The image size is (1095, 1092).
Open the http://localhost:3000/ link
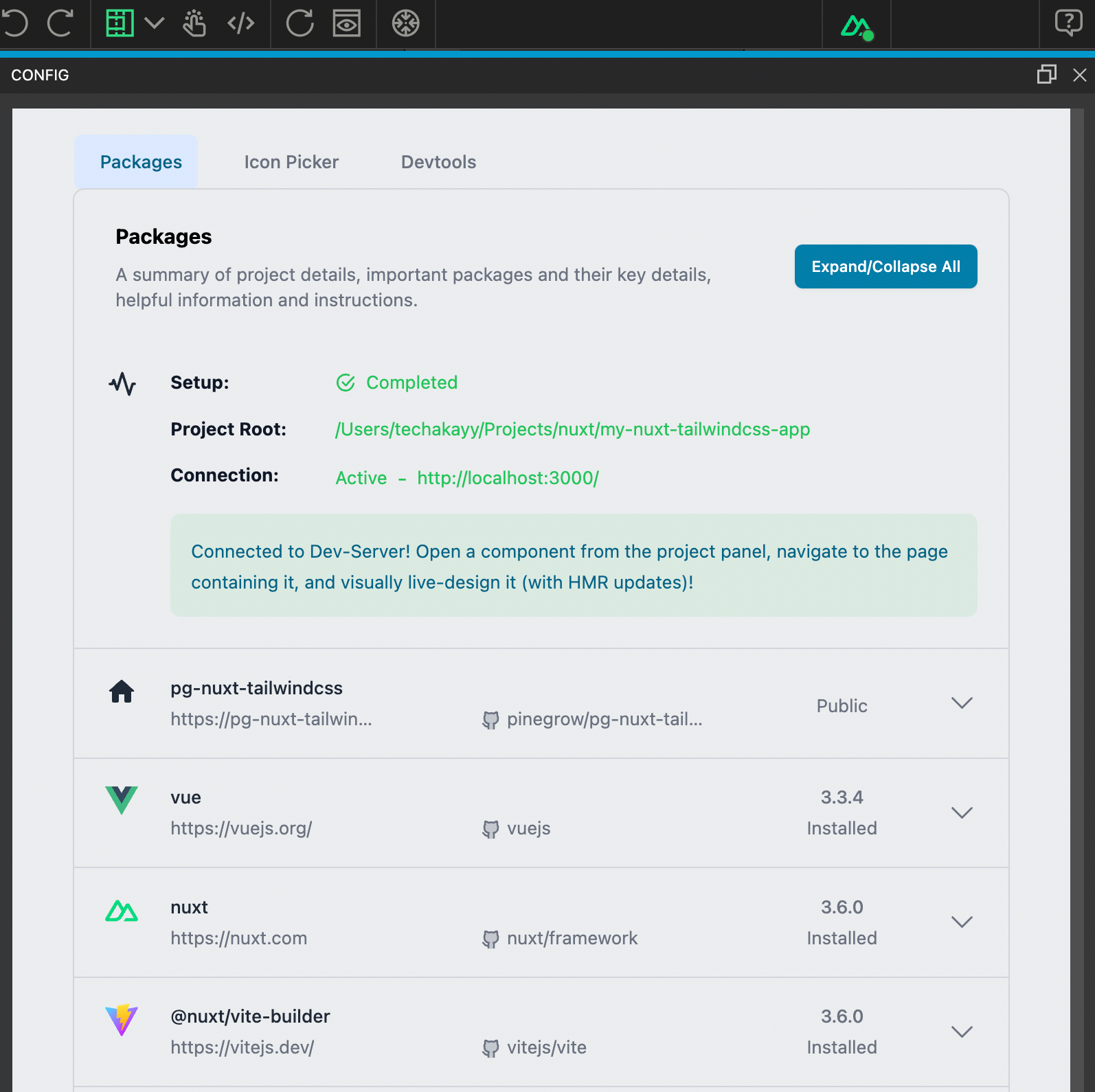(508, 478)
